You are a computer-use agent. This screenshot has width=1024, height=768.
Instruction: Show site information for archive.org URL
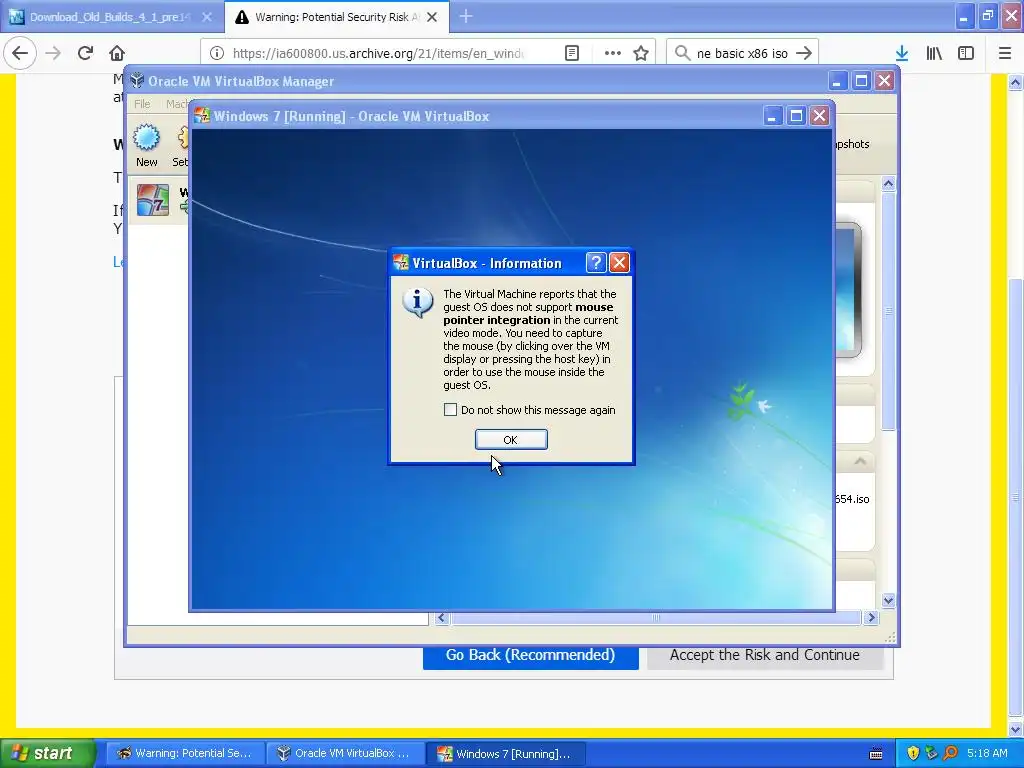tap(217, 53)
